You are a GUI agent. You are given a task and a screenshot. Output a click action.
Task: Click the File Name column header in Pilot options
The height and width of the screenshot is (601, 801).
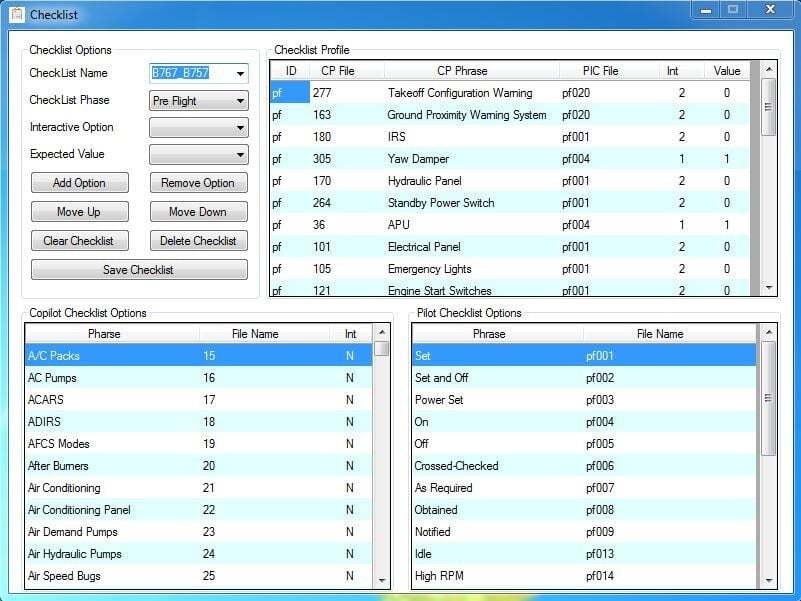click(660, 333)
